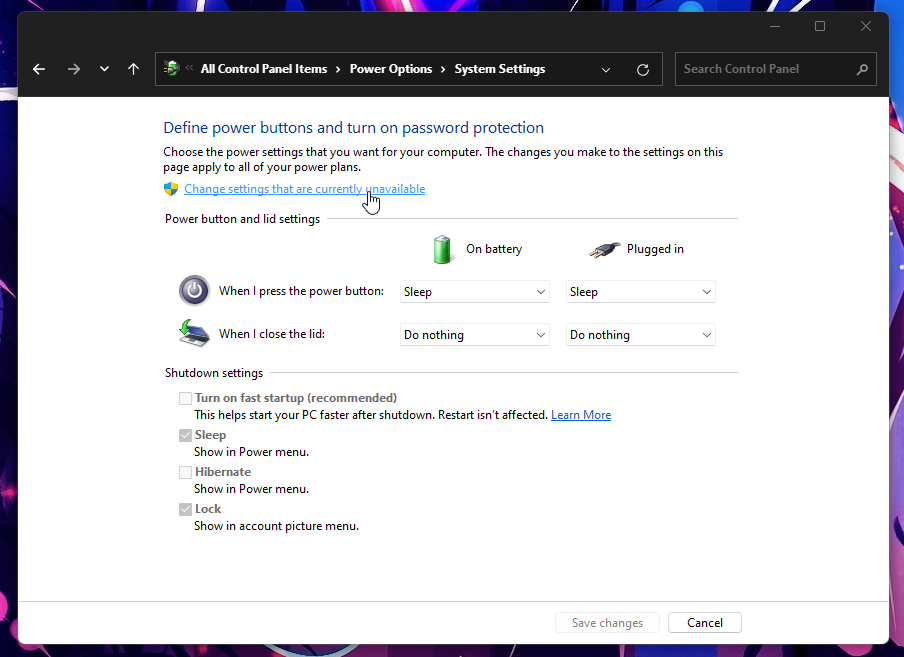Screen dimensions: 904x657
Task: Open All Control Panel Items breadcrumb
Action: 264,69
